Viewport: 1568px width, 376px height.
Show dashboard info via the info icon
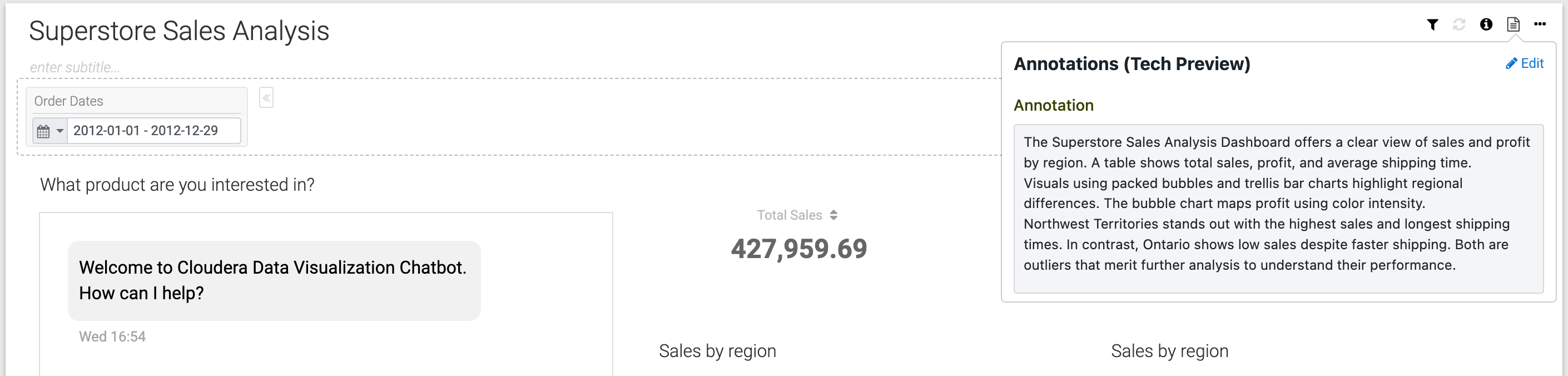pyautogui.click(x=1486, y=25)
